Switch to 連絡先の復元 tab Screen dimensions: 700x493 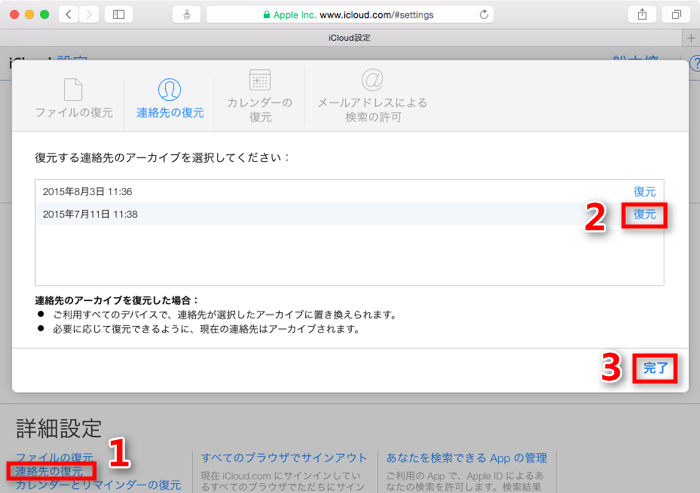tap(170, 98)
